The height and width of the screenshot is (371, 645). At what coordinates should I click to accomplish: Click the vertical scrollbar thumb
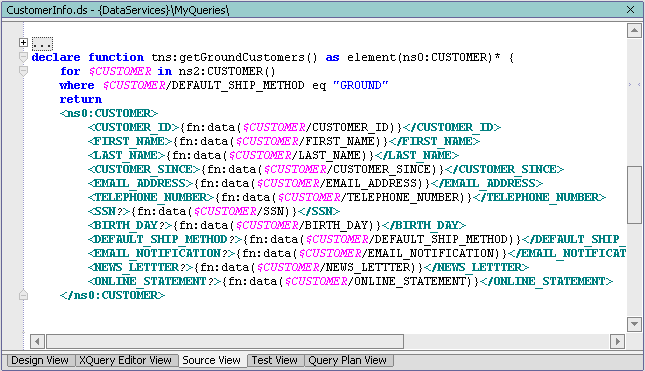click(634, 195)
